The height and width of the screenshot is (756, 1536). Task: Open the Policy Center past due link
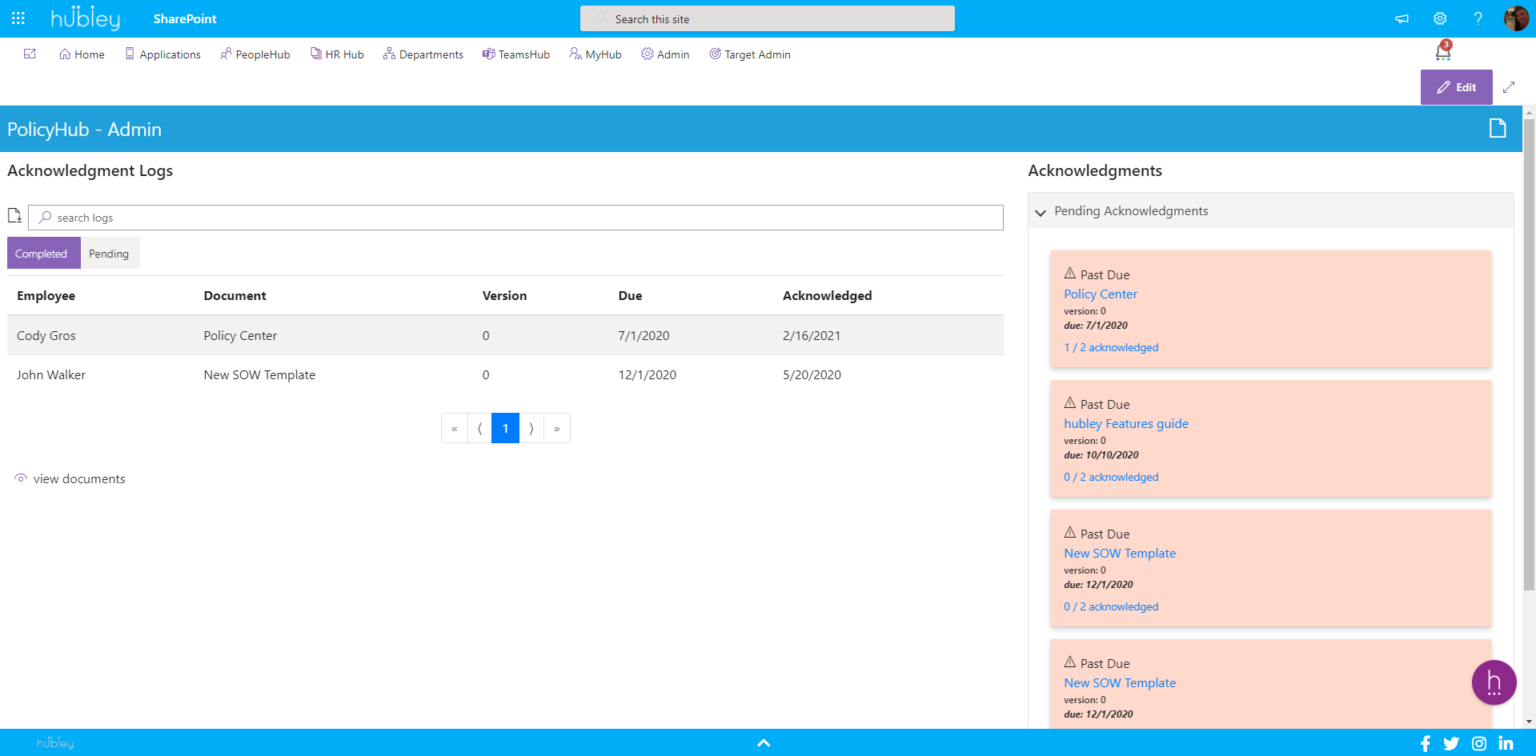[x=1100, y=293]
